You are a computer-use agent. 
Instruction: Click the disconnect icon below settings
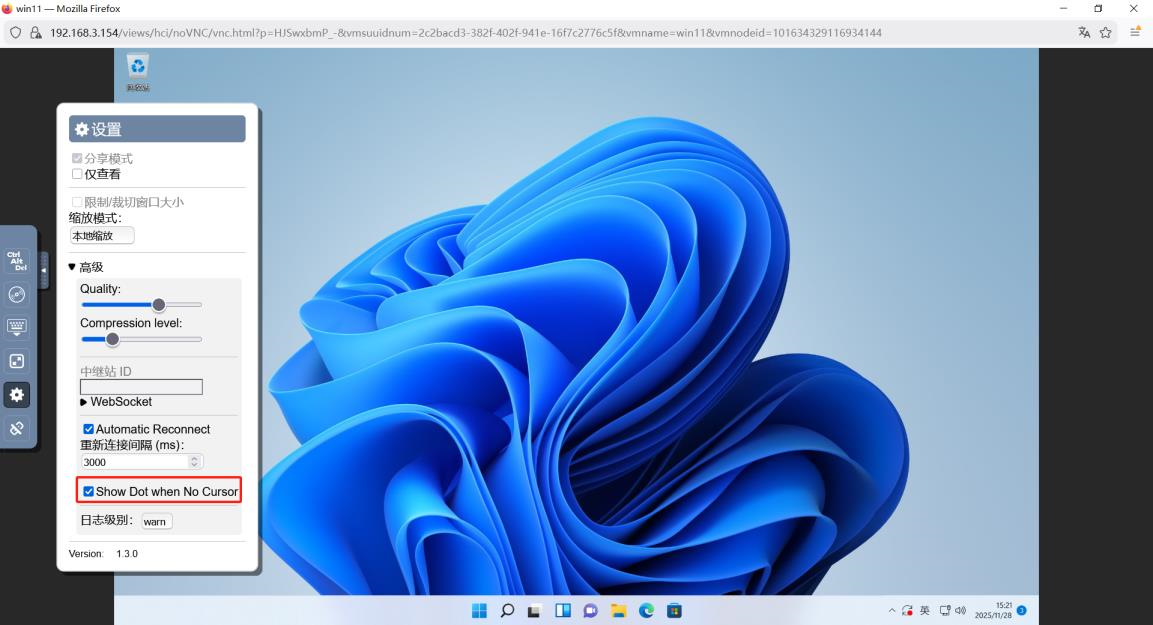point(16,429)
